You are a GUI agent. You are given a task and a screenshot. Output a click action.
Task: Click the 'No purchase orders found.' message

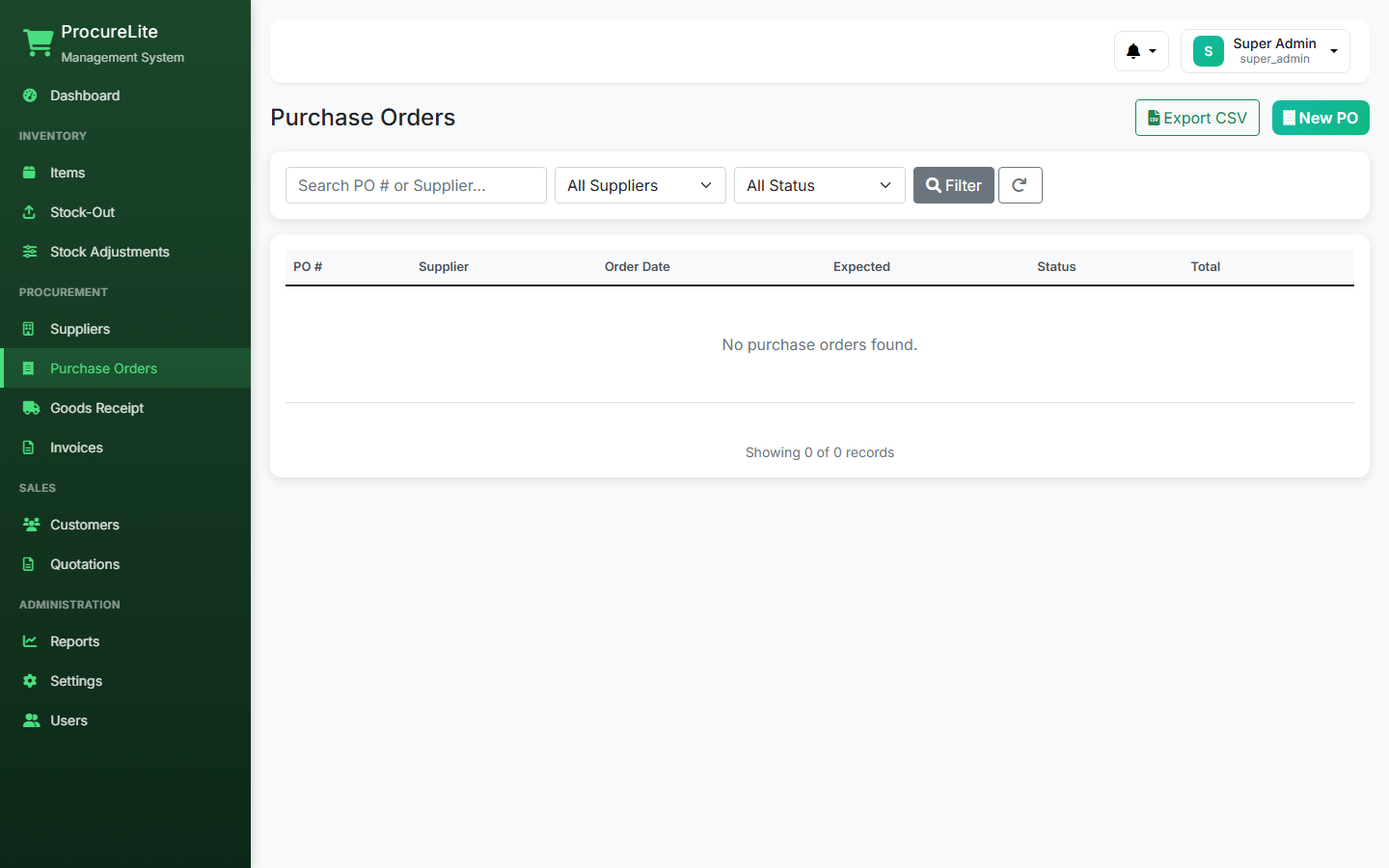pyautogui.click(x=820, y=345)
